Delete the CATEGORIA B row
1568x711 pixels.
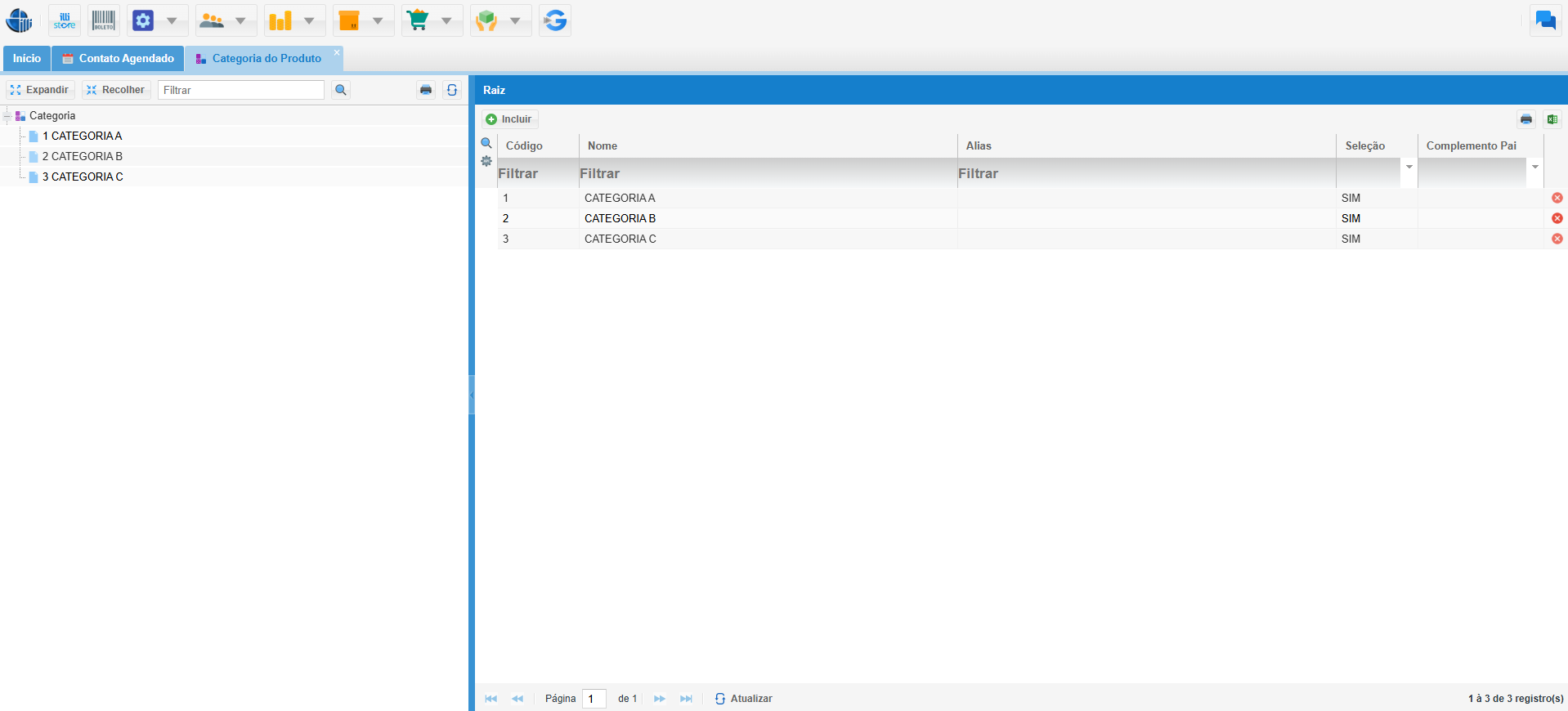[1557, 218]
